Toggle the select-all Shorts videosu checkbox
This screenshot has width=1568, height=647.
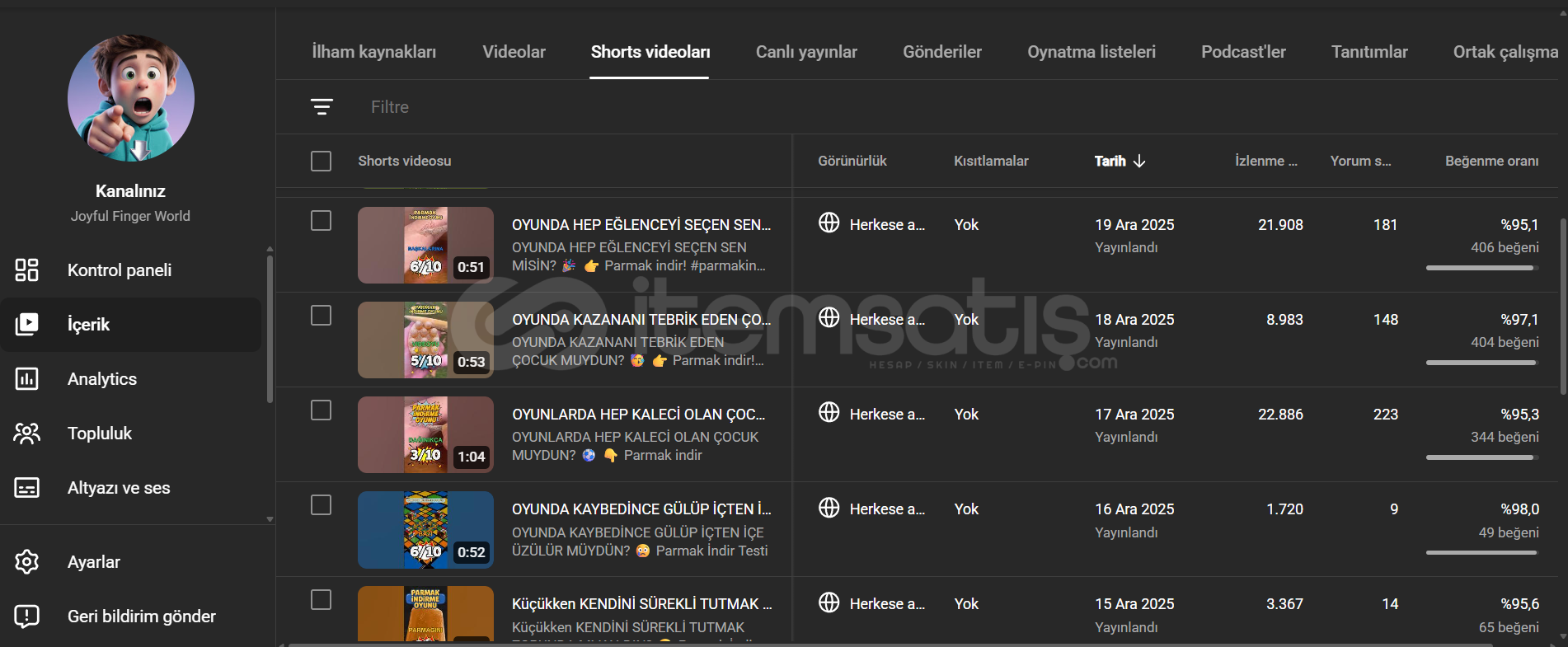[321, 161]
